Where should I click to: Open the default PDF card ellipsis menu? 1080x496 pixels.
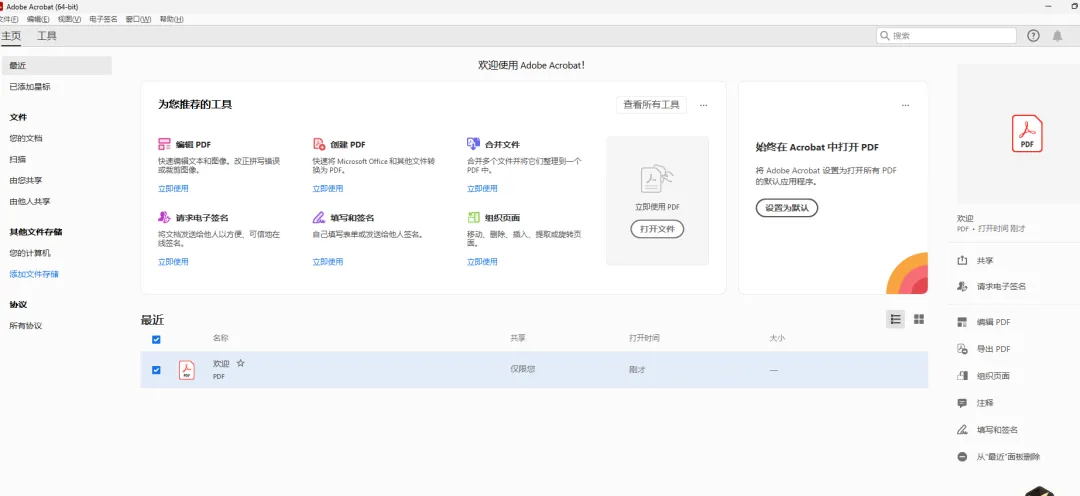905,105
